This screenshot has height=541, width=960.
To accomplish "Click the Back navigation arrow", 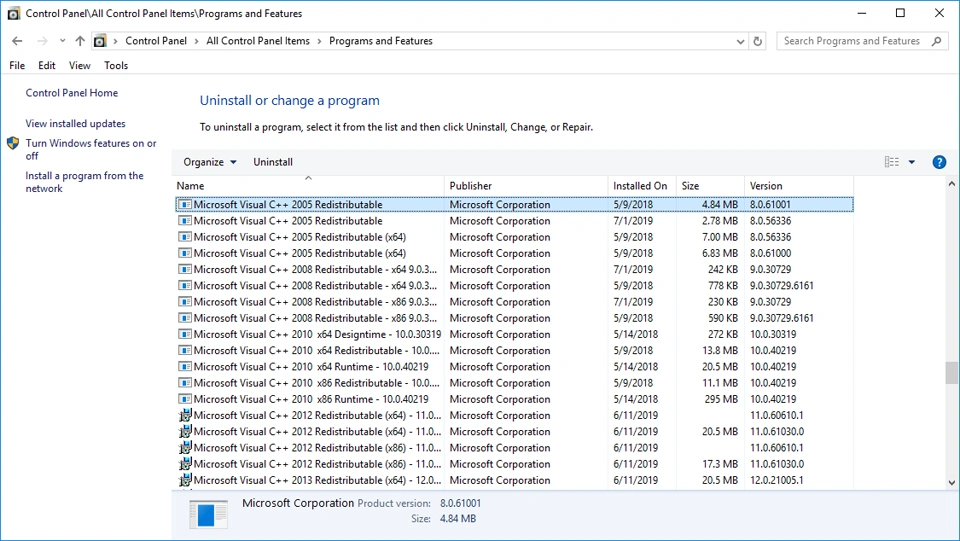I will pyautogui.click(x=17, y=41).
